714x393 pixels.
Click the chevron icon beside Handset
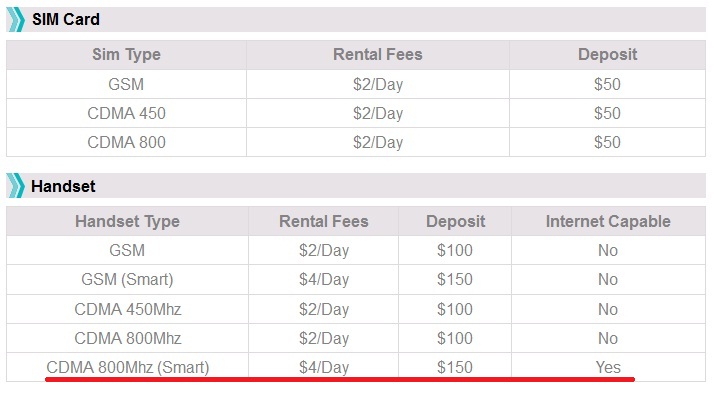(16, 186)
